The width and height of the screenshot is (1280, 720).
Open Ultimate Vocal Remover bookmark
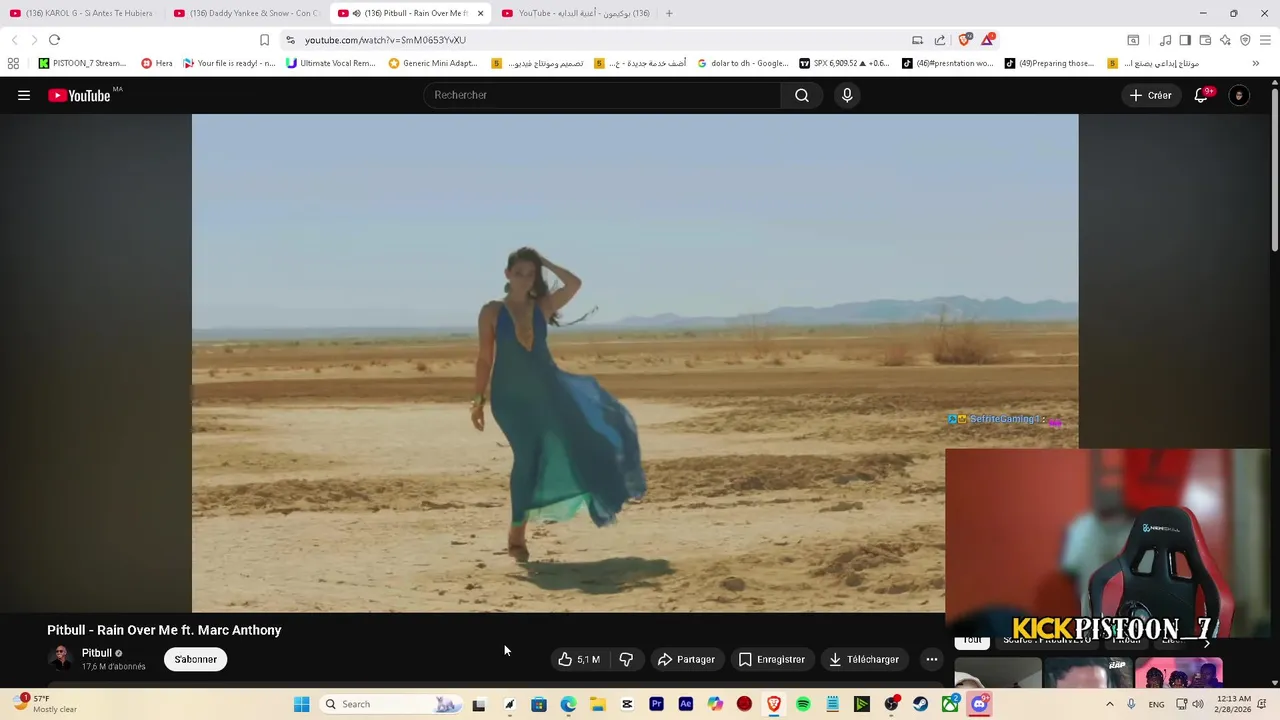331,63
